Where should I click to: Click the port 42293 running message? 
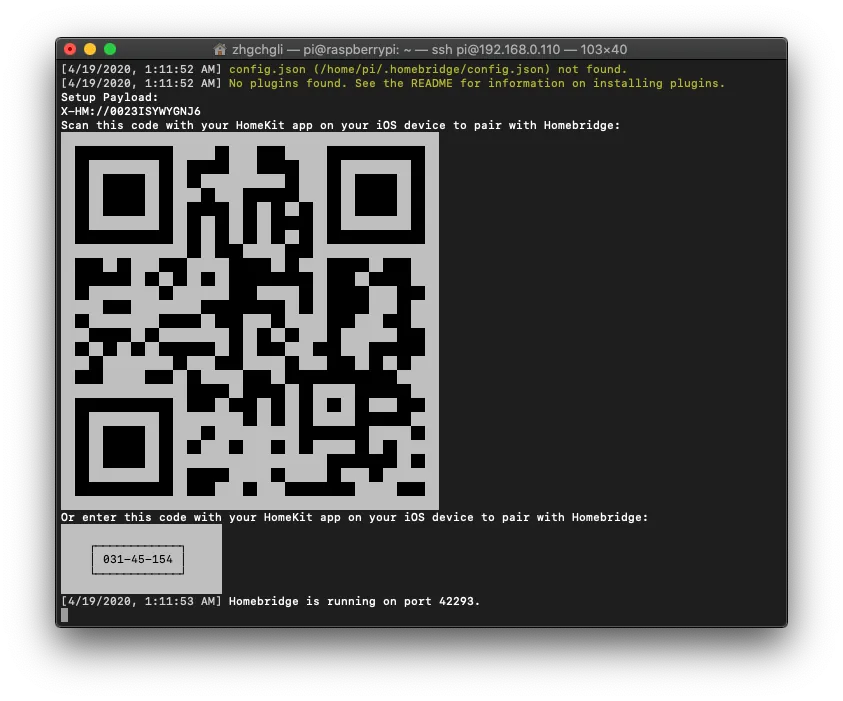pyautogui.click(x=354, y=601)
